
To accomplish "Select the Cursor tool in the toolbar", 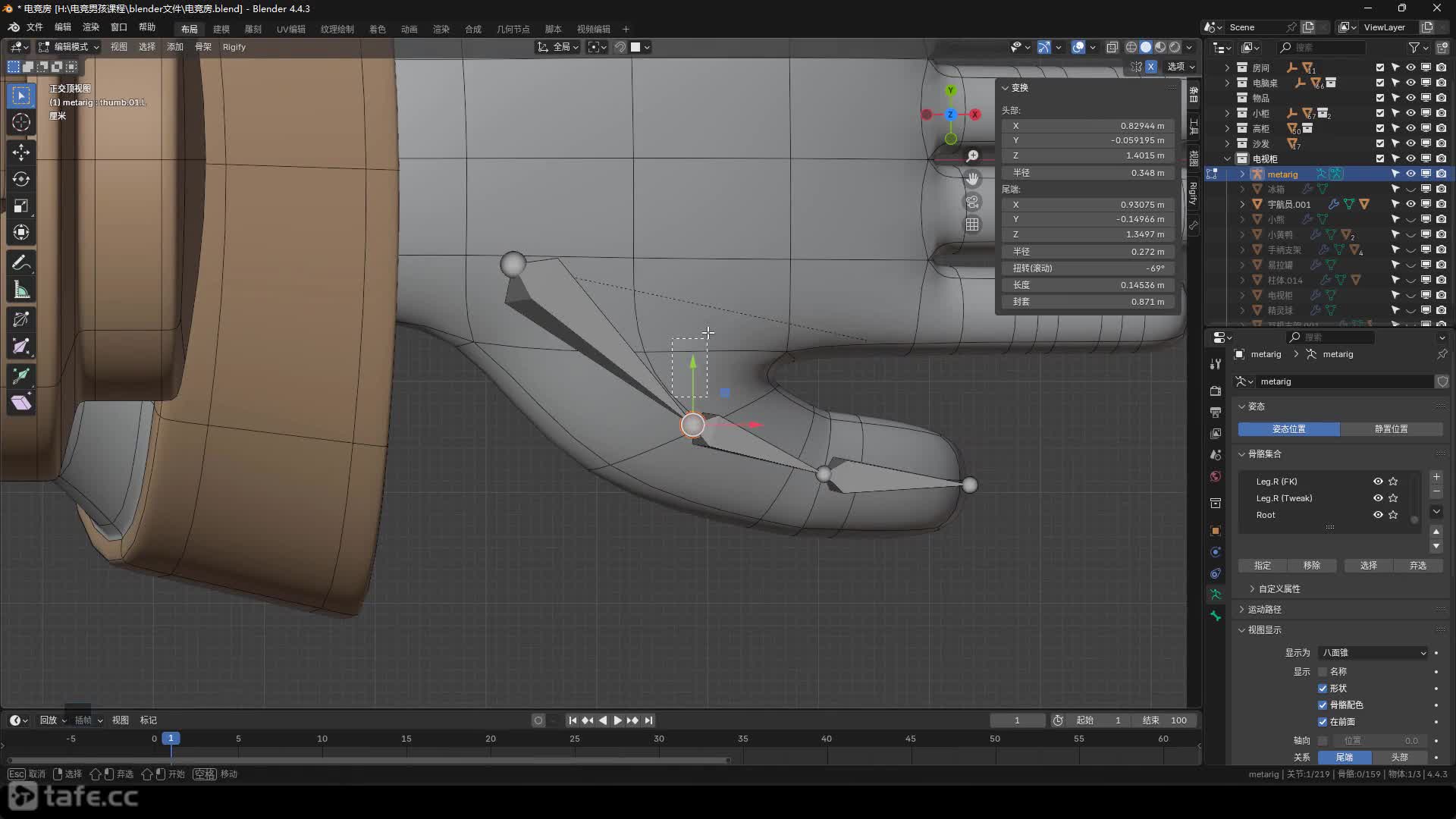I will click(x=21, y=123).
